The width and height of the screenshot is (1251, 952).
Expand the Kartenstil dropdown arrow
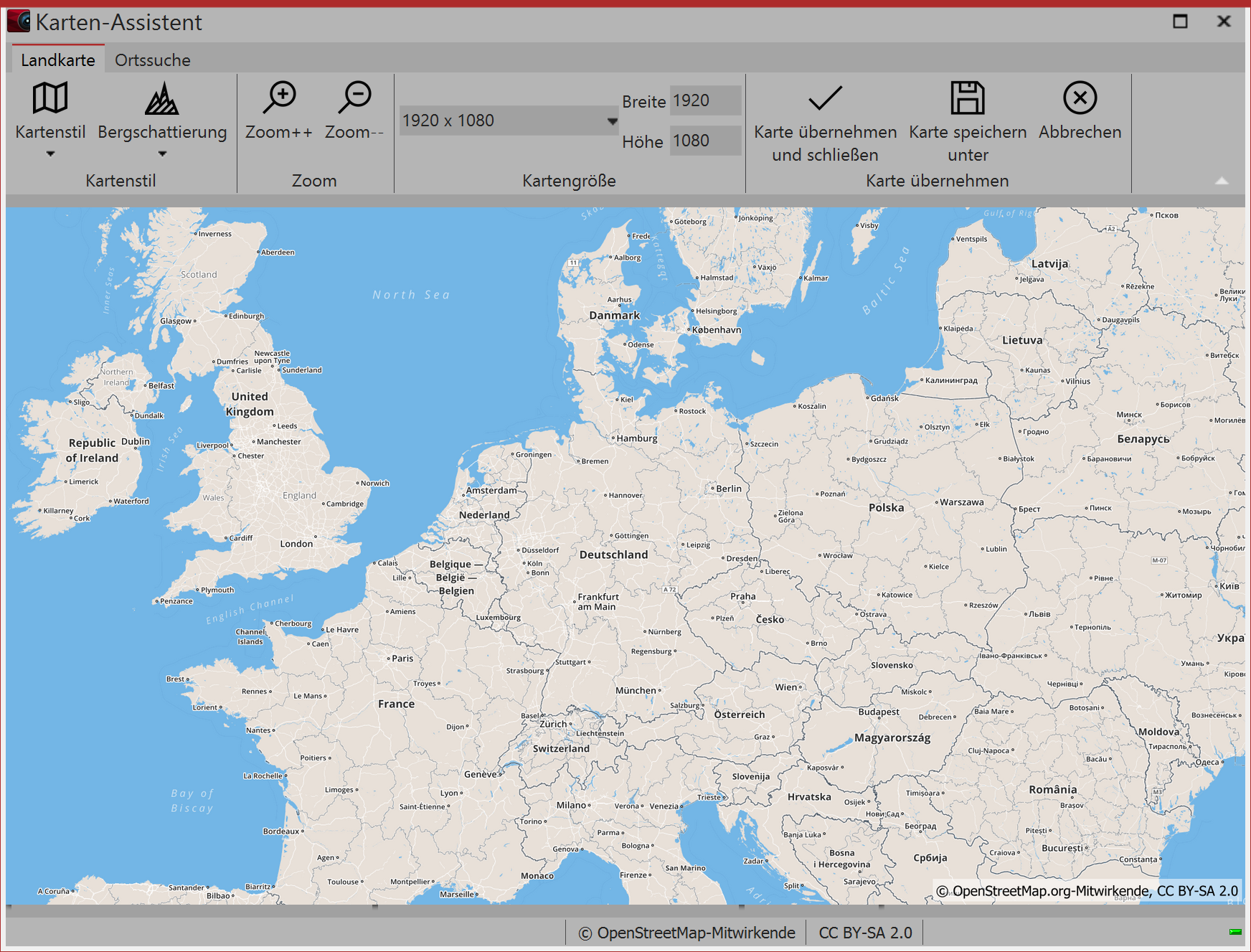point(50,154)
